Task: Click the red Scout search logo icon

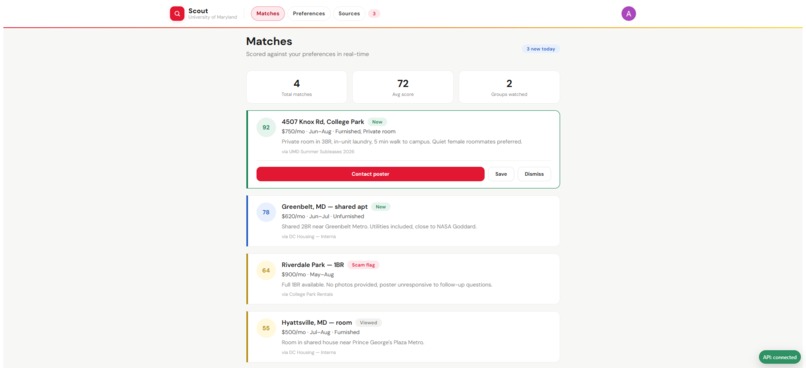Action: [x=177, y=14]
